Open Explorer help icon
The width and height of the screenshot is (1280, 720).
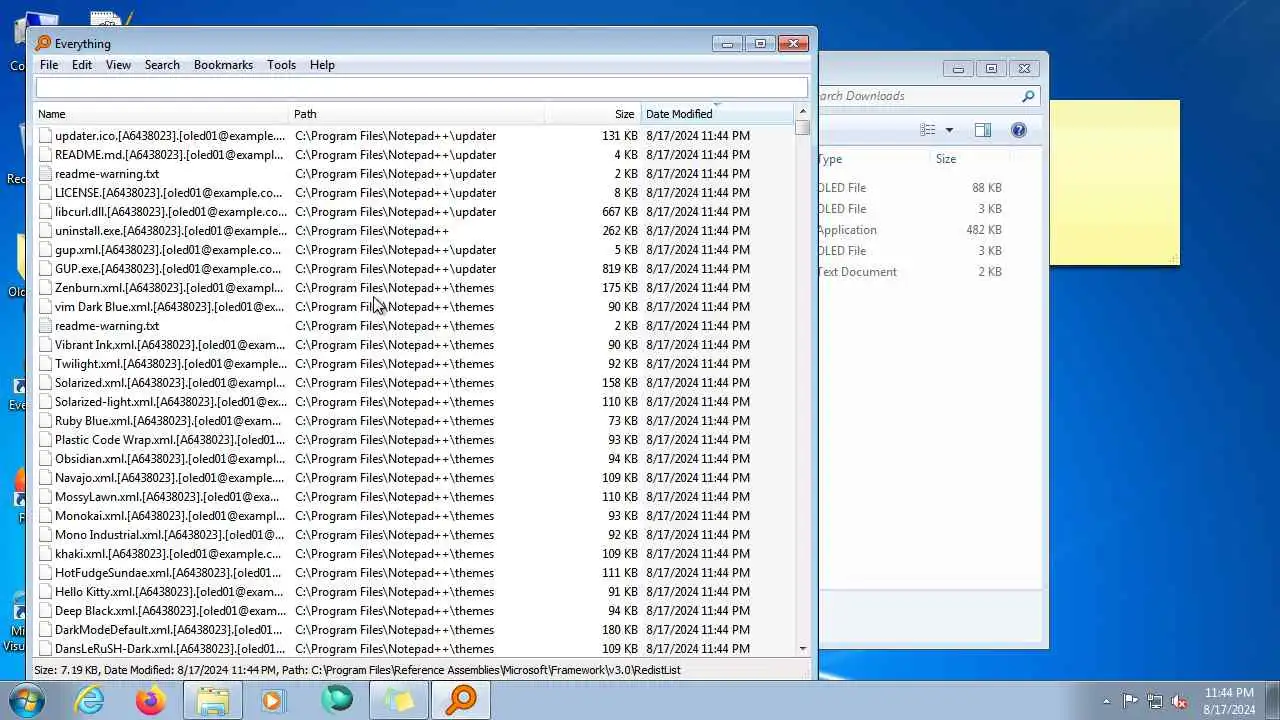[x=1018, y=130]
